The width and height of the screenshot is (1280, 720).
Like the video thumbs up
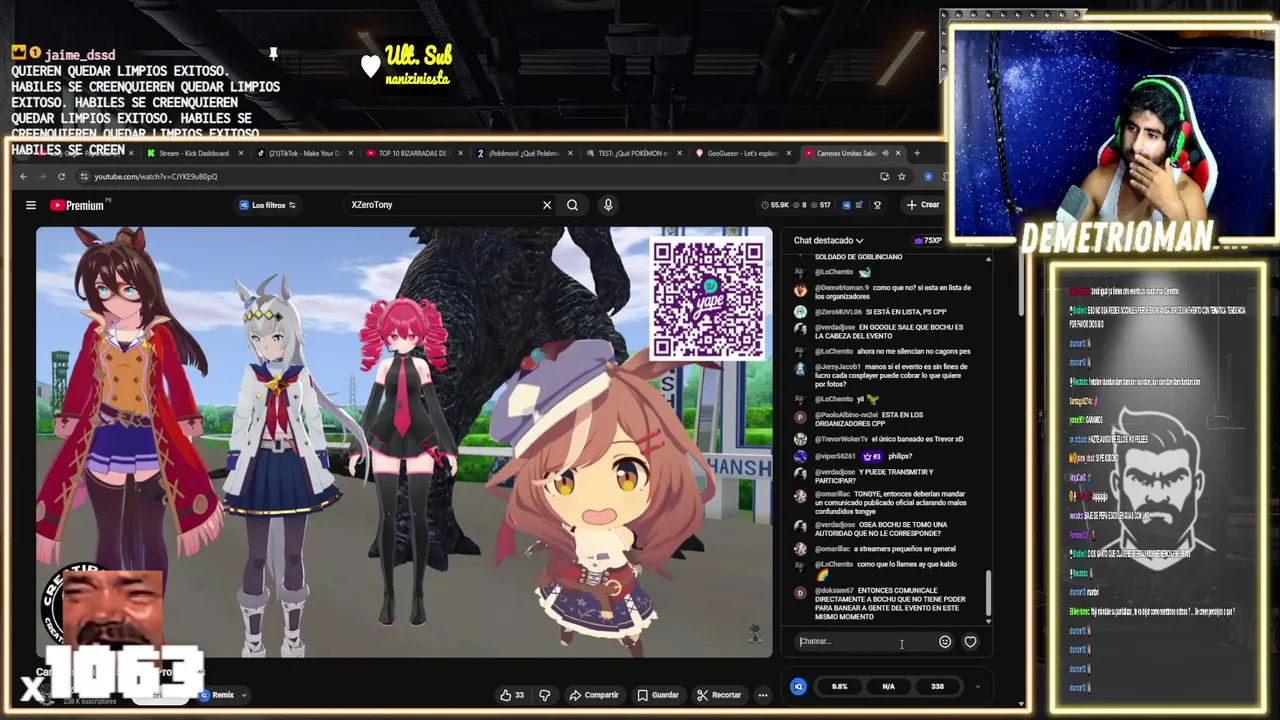pyautogui.click(x=512, y=695)
